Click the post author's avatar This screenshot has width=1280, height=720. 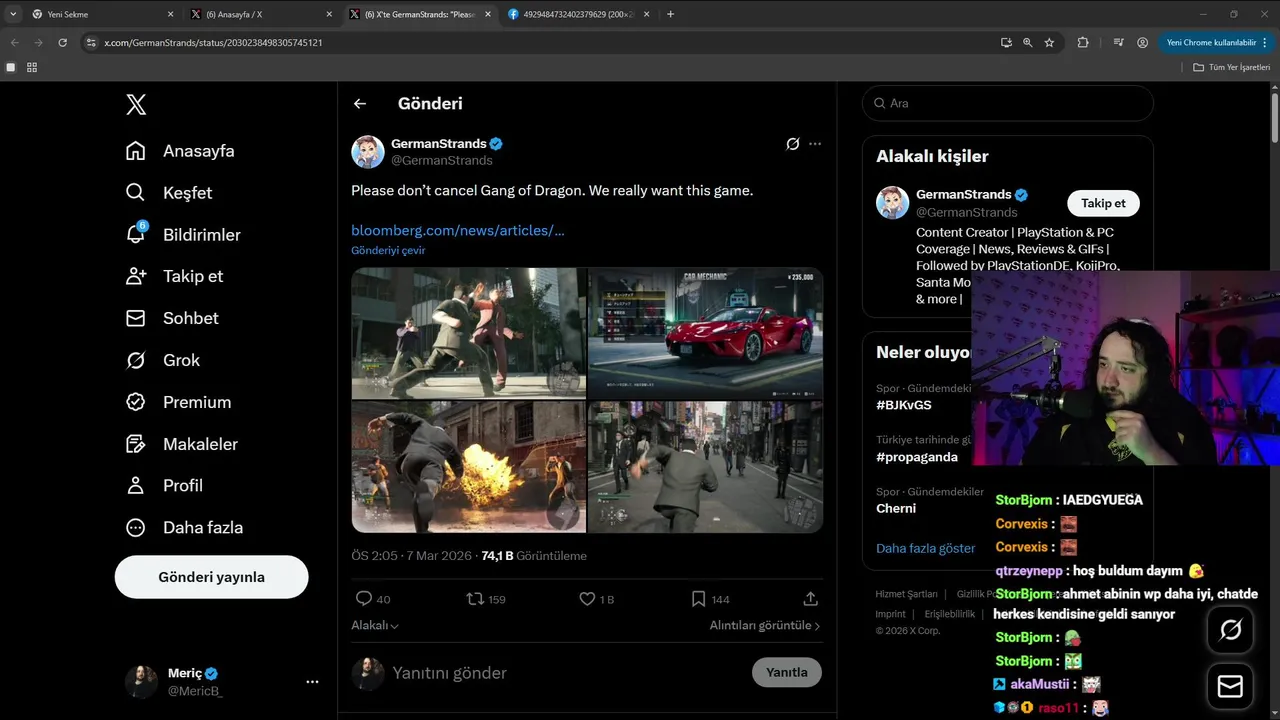[368, 152]
